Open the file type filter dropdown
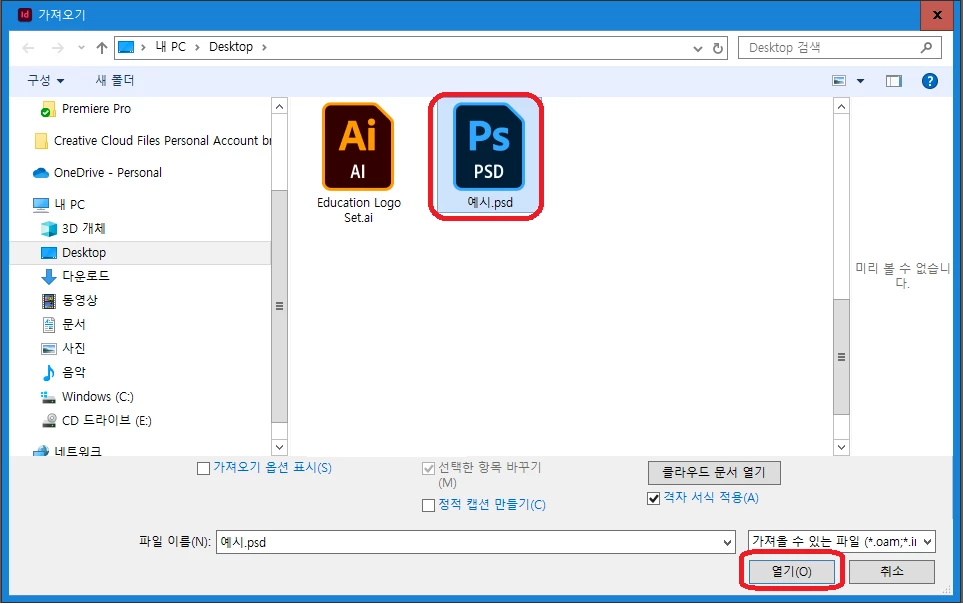The image size is (963, 604). click(x=841, y=541)
